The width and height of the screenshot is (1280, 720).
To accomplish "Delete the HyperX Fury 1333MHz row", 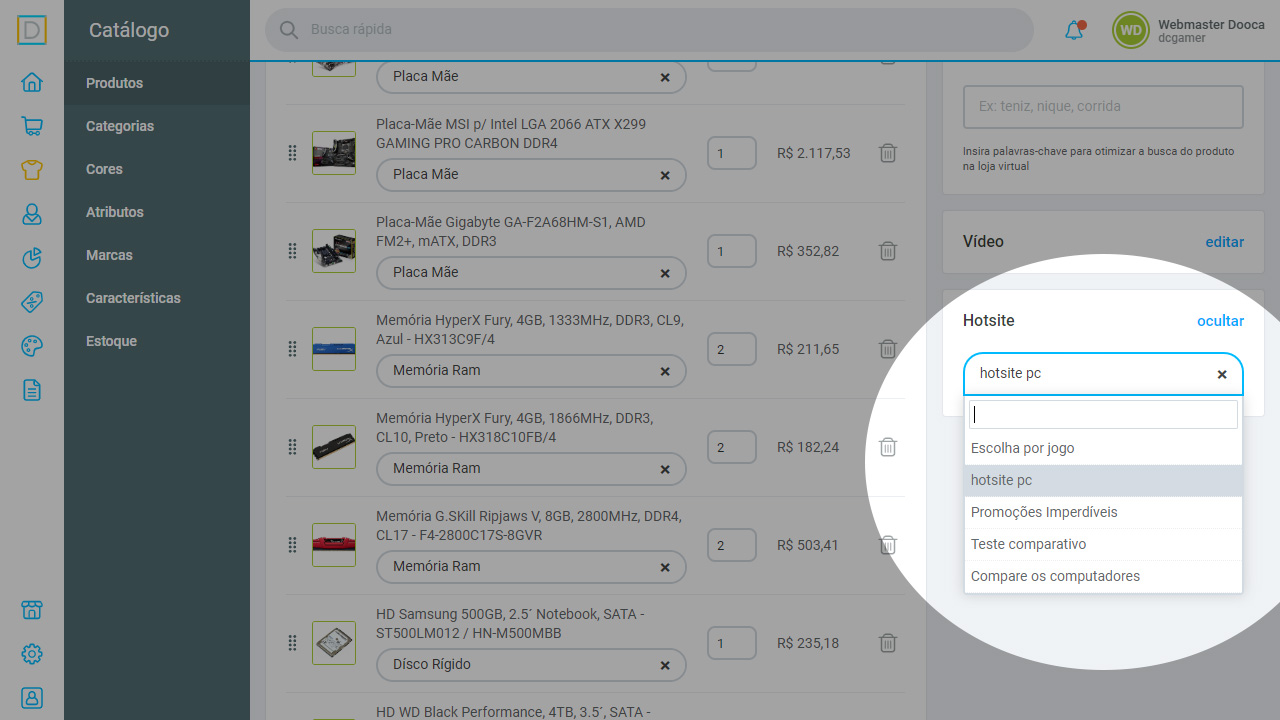I will (x=887, y=349).
